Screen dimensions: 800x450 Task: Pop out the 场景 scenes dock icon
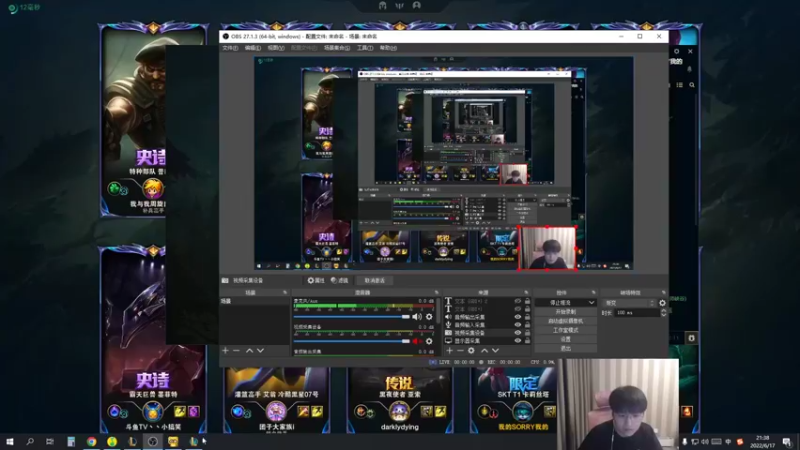point(285,292)
